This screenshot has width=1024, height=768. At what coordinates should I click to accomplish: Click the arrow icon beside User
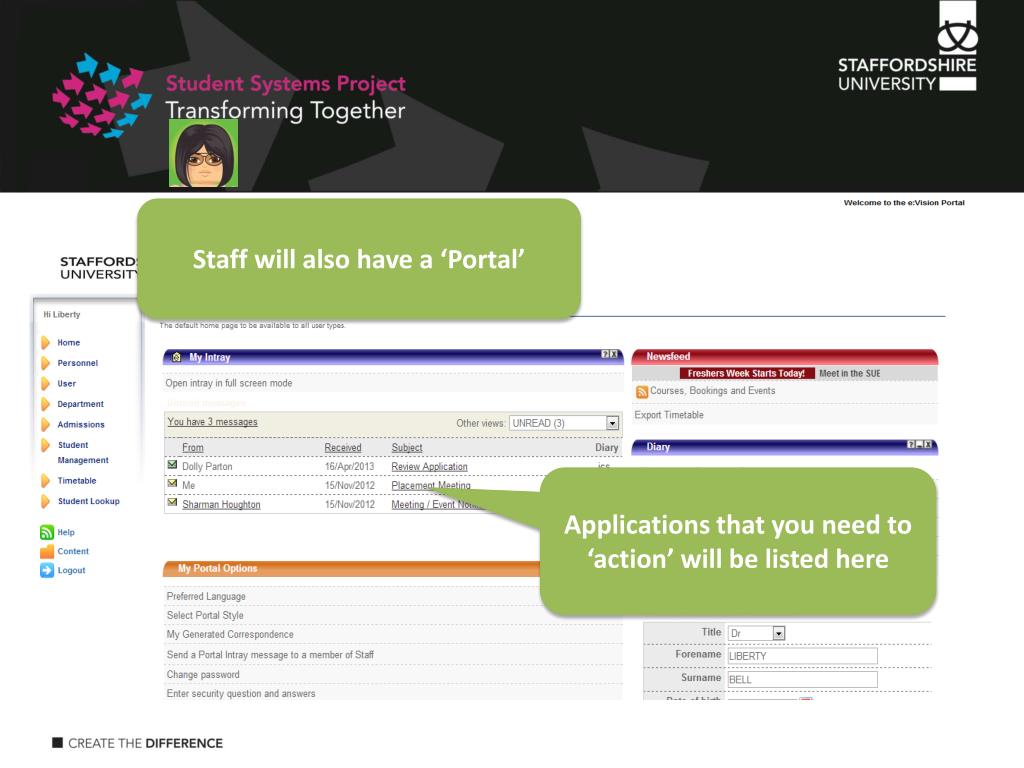click(x=45, y=383)
